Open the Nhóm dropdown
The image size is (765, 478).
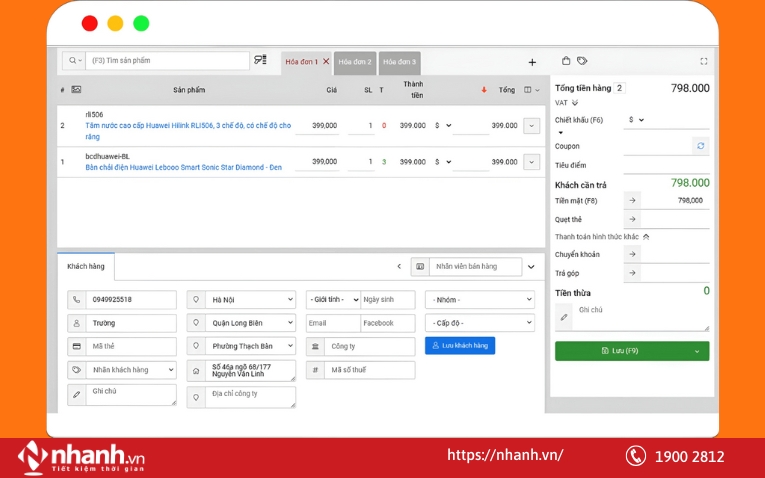point(480,299)
